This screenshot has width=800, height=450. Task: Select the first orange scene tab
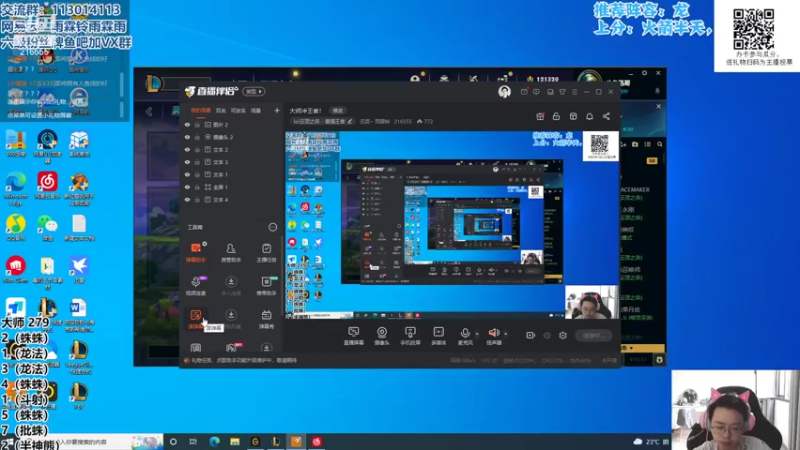[x=201, y=110]
